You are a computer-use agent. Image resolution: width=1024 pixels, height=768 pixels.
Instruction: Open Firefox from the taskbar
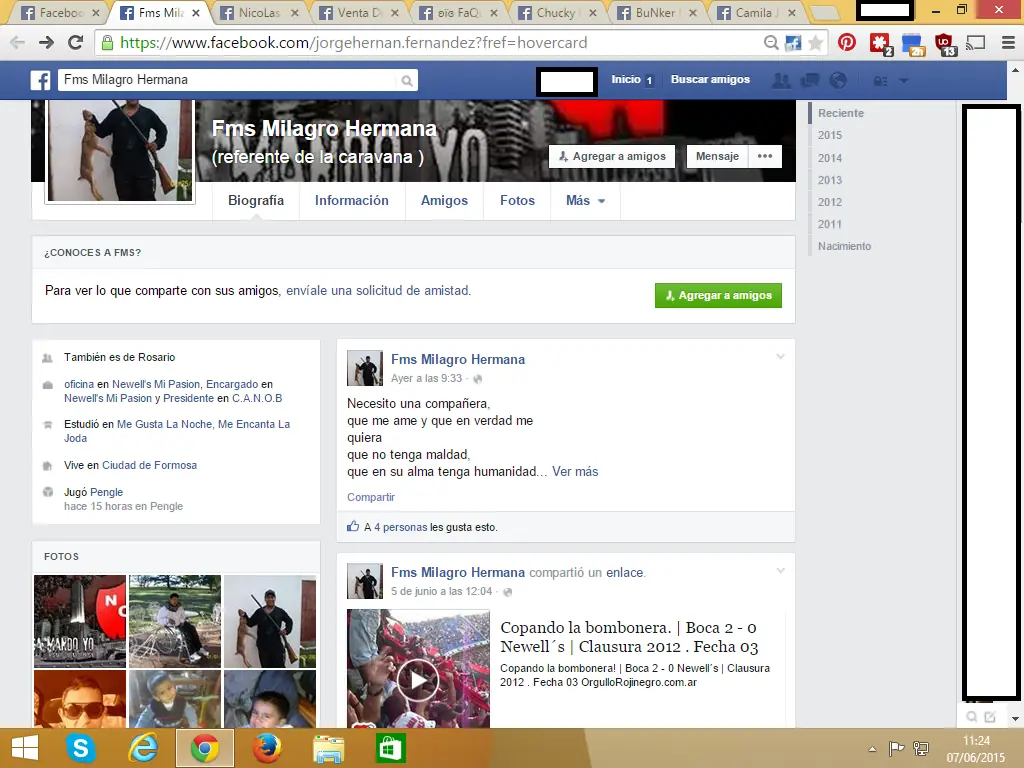(x=266, y=748)
